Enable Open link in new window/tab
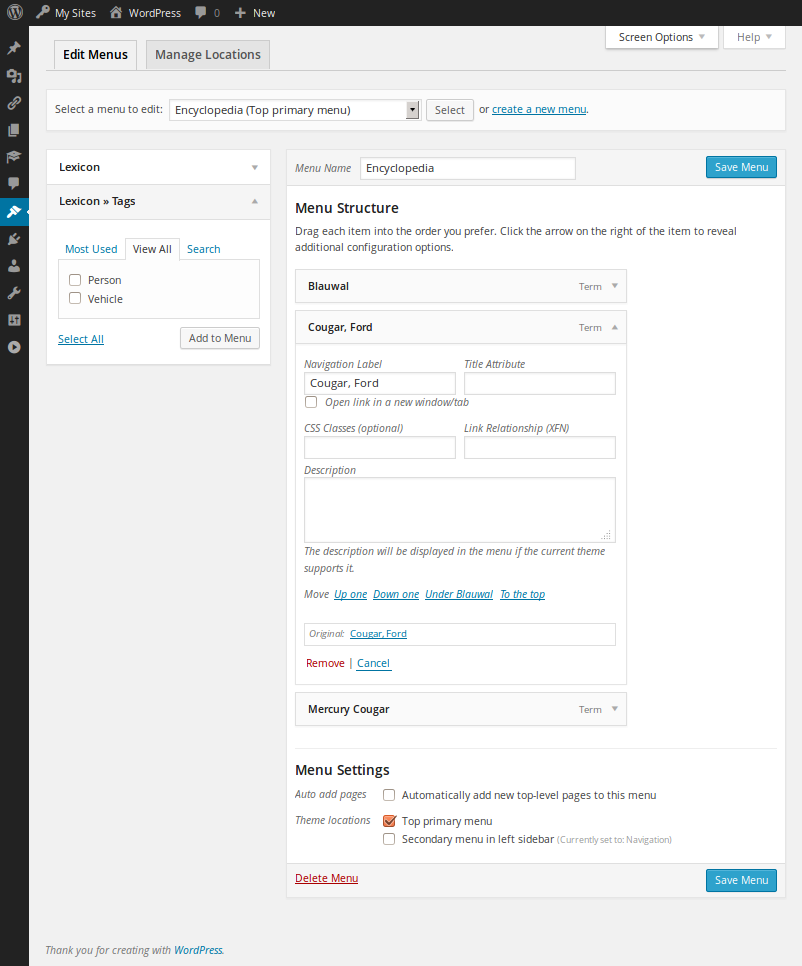 click(x=311, y=402)
